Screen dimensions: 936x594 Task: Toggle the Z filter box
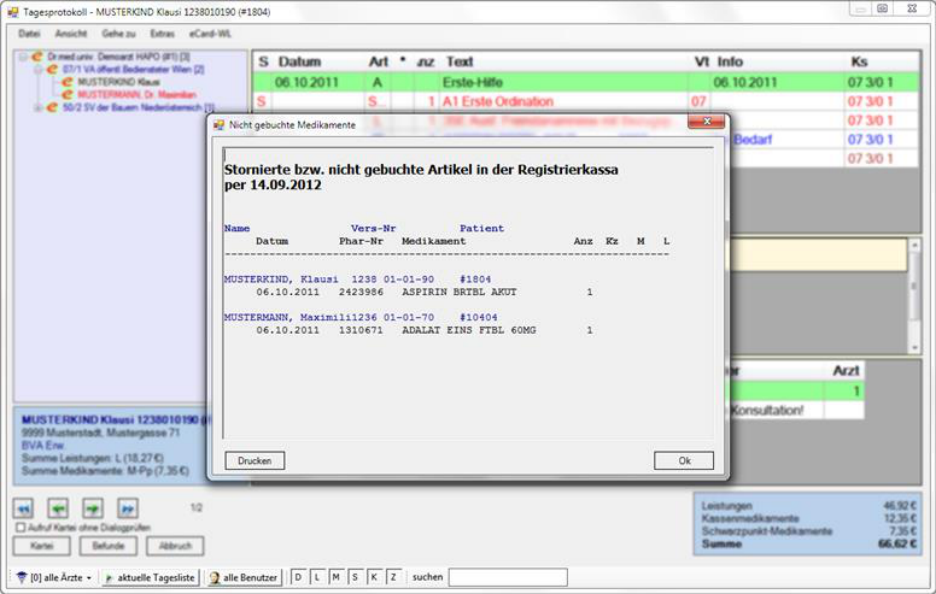pyautogui.click(x=393, y=577)
